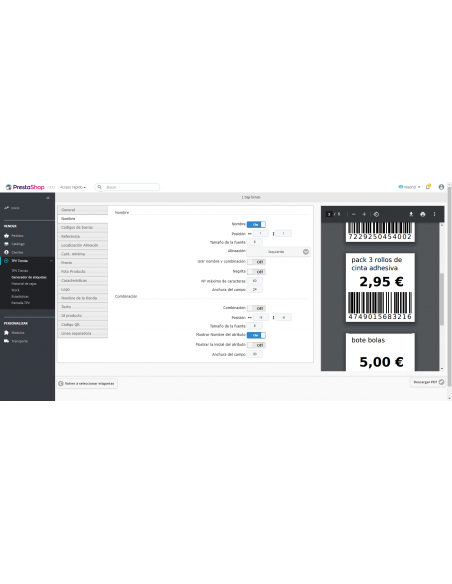The width and height of the screenshot is (452, 584).
Task: Select the Precio tab
Action: tap(82, 263)
